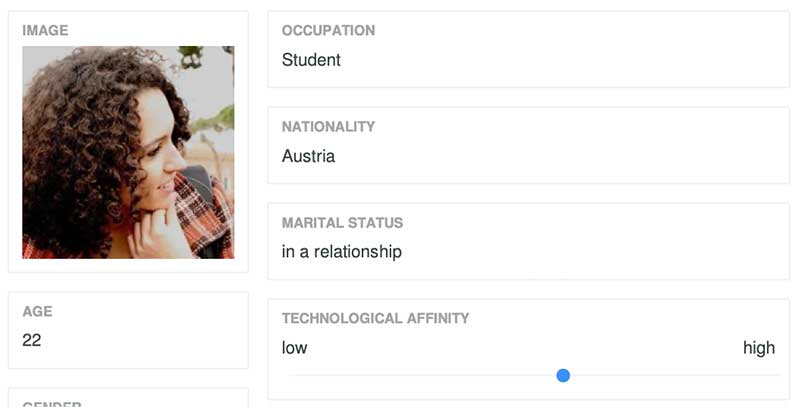Click the 'high' slider label

click(759, 348)
